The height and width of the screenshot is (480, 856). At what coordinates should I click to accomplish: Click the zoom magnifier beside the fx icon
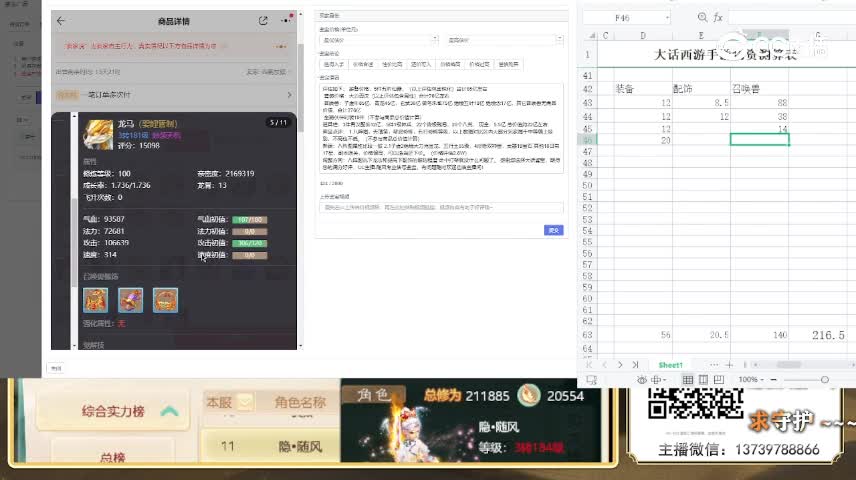702,17
